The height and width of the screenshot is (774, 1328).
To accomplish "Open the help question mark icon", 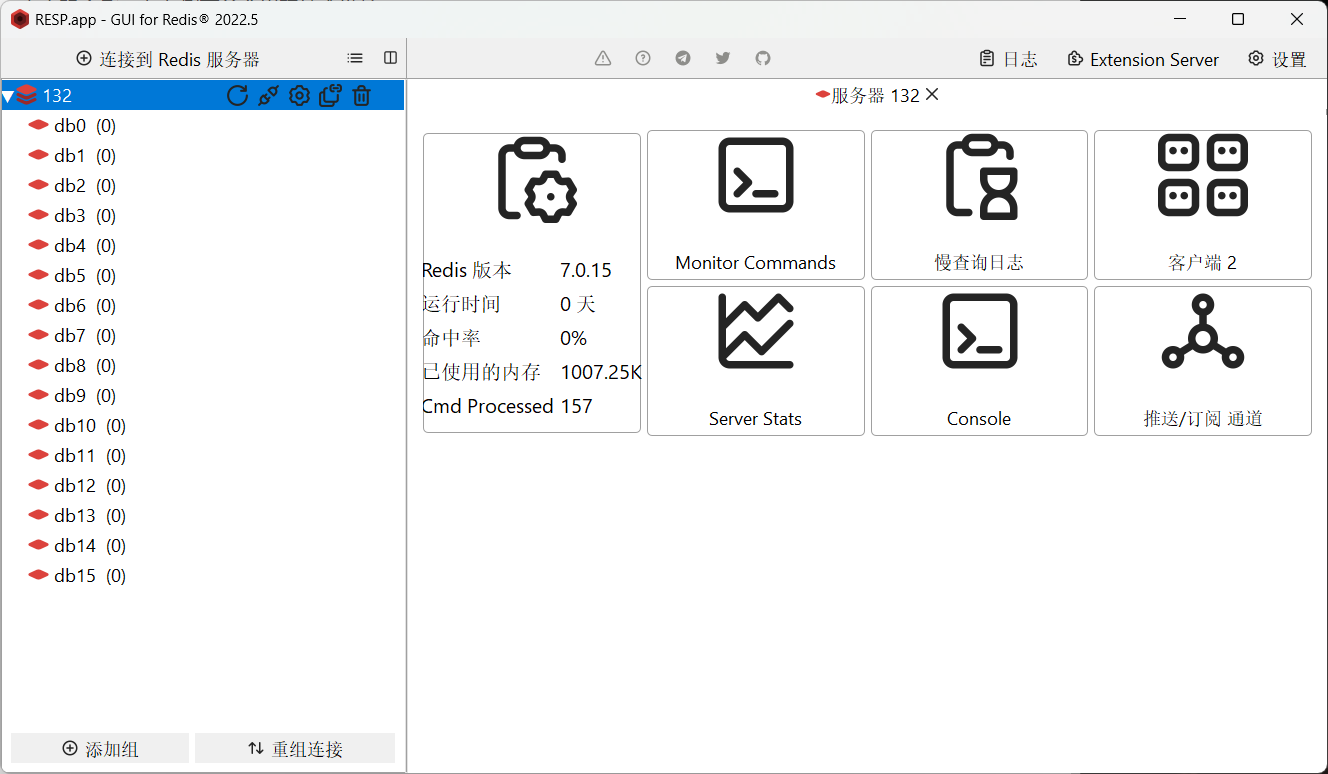I will 643,58.
